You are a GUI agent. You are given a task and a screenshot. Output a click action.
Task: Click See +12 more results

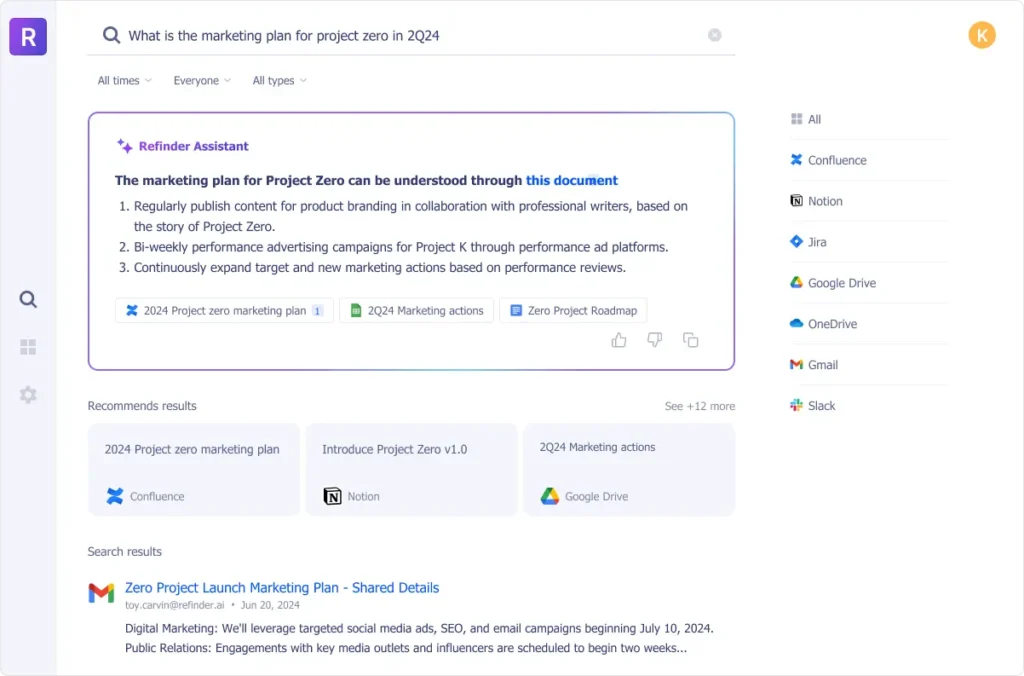coord(699,406)
